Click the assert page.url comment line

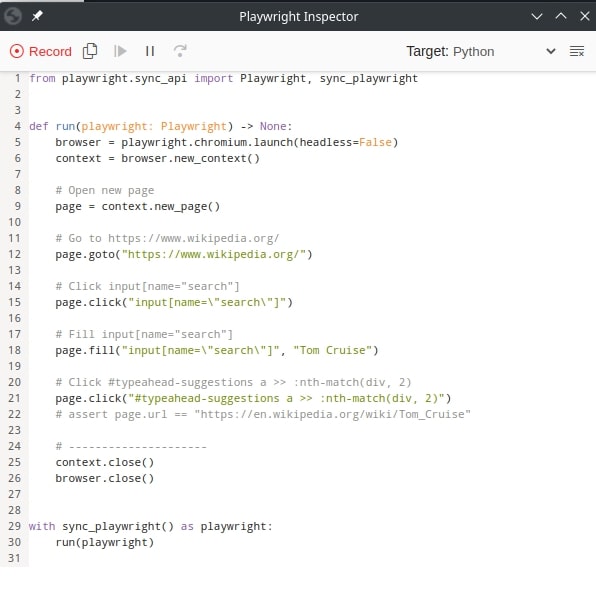(263, 414)
